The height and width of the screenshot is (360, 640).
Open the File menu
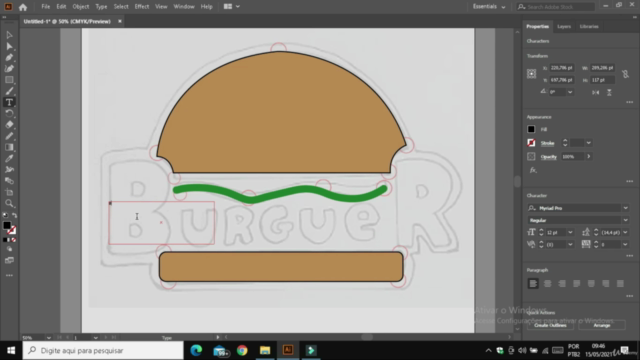tap(45, 7)
